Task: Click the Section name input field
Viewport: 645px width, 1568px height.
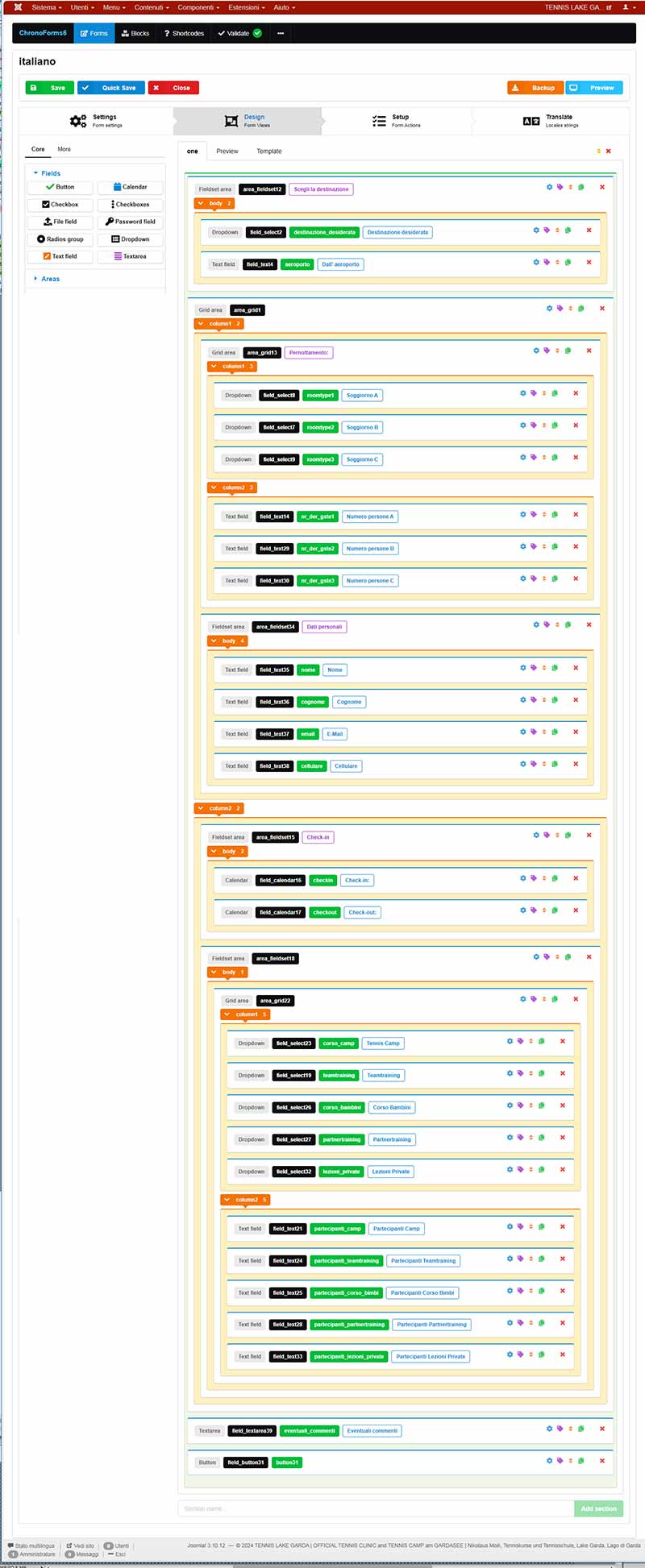Action: click(376, 1508)
